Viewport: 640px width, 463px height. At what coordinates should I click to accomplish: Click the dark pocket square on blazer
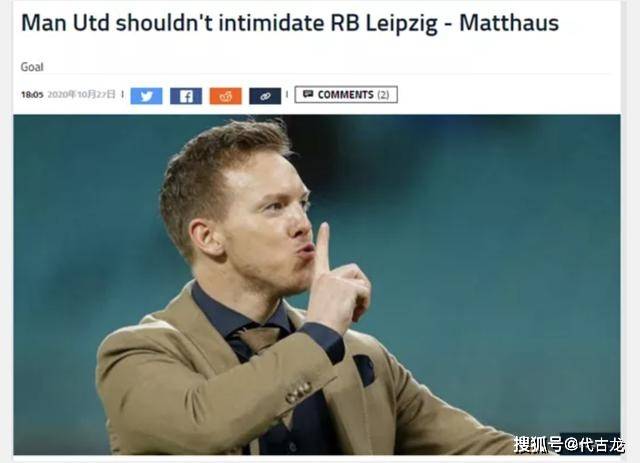(x=364, y=370)
